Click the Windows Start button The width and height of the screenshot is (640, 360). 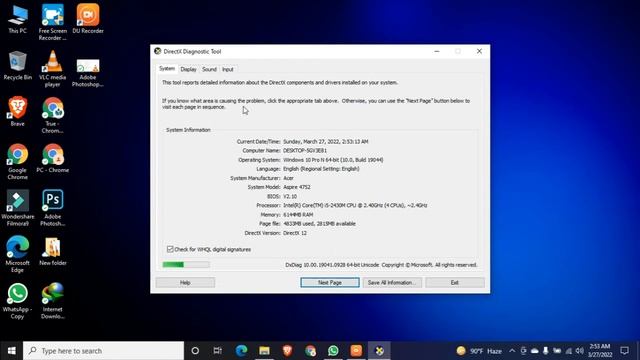[11, 351]
